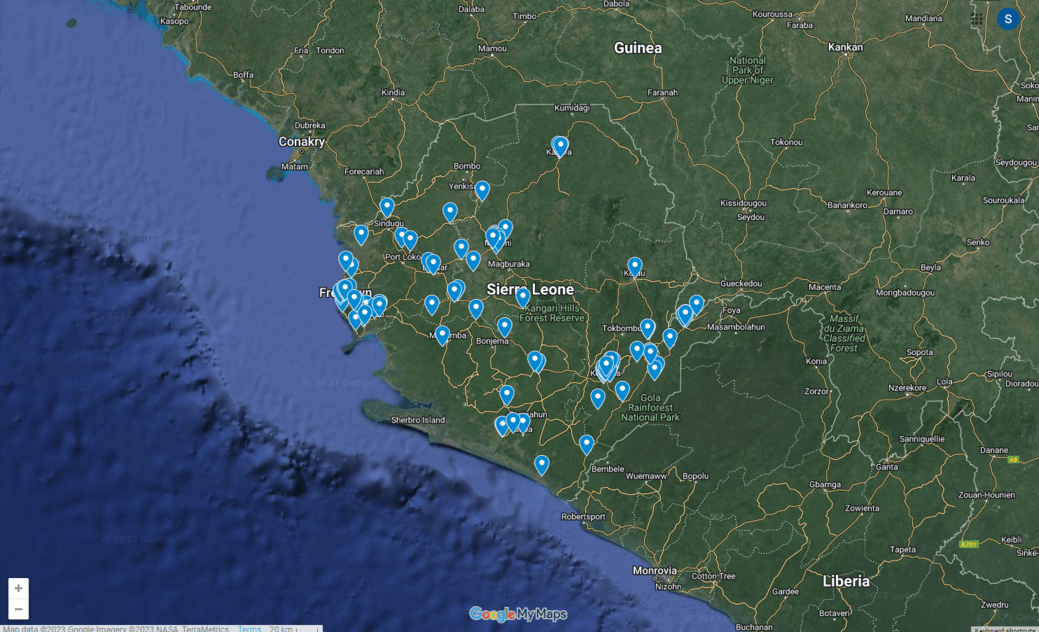1039x632 pixels.
Task: Select the southernmost coastal pin
Action: coord(542,465)
